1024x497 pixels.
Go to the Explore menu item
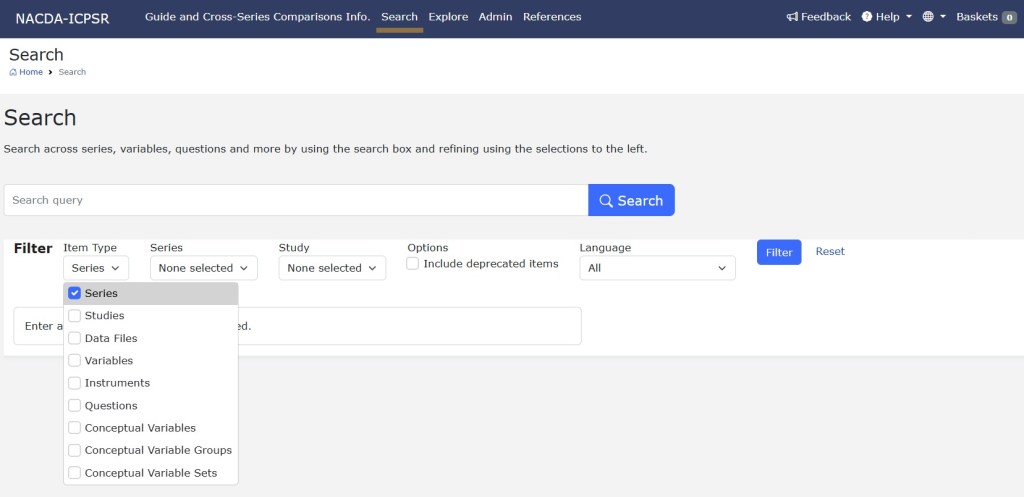448,17
